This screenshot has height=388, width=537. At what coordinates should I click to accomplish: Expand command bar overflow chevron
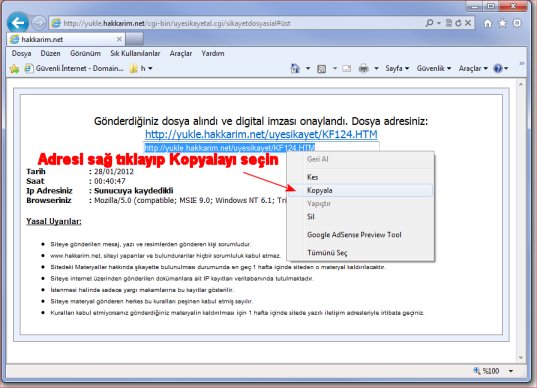pyautogui.click(x=521, y=63)
